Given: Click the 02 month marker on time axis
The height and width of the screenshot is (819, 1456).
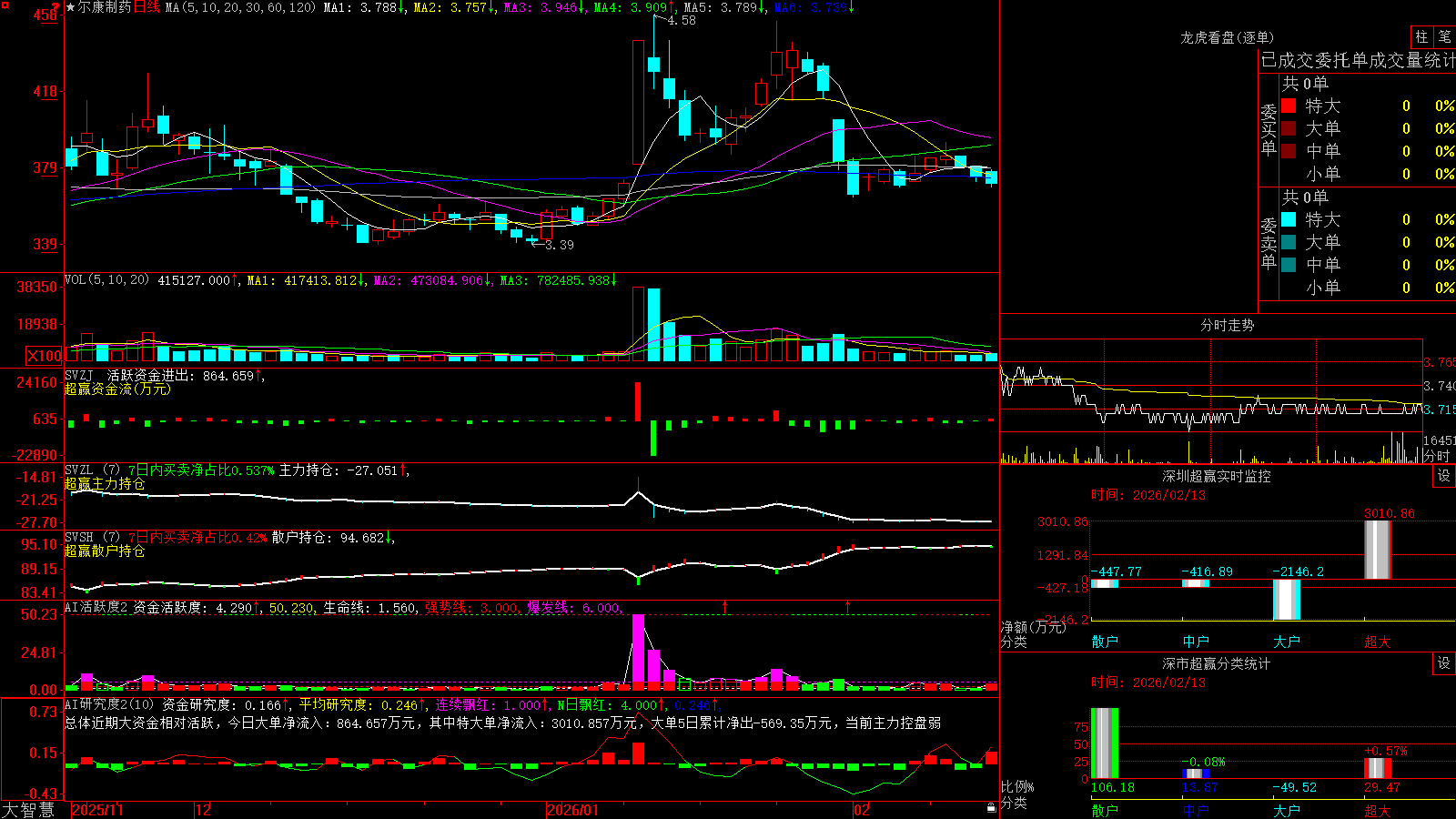Looking at the screenshot, I should tap(862, 810).
